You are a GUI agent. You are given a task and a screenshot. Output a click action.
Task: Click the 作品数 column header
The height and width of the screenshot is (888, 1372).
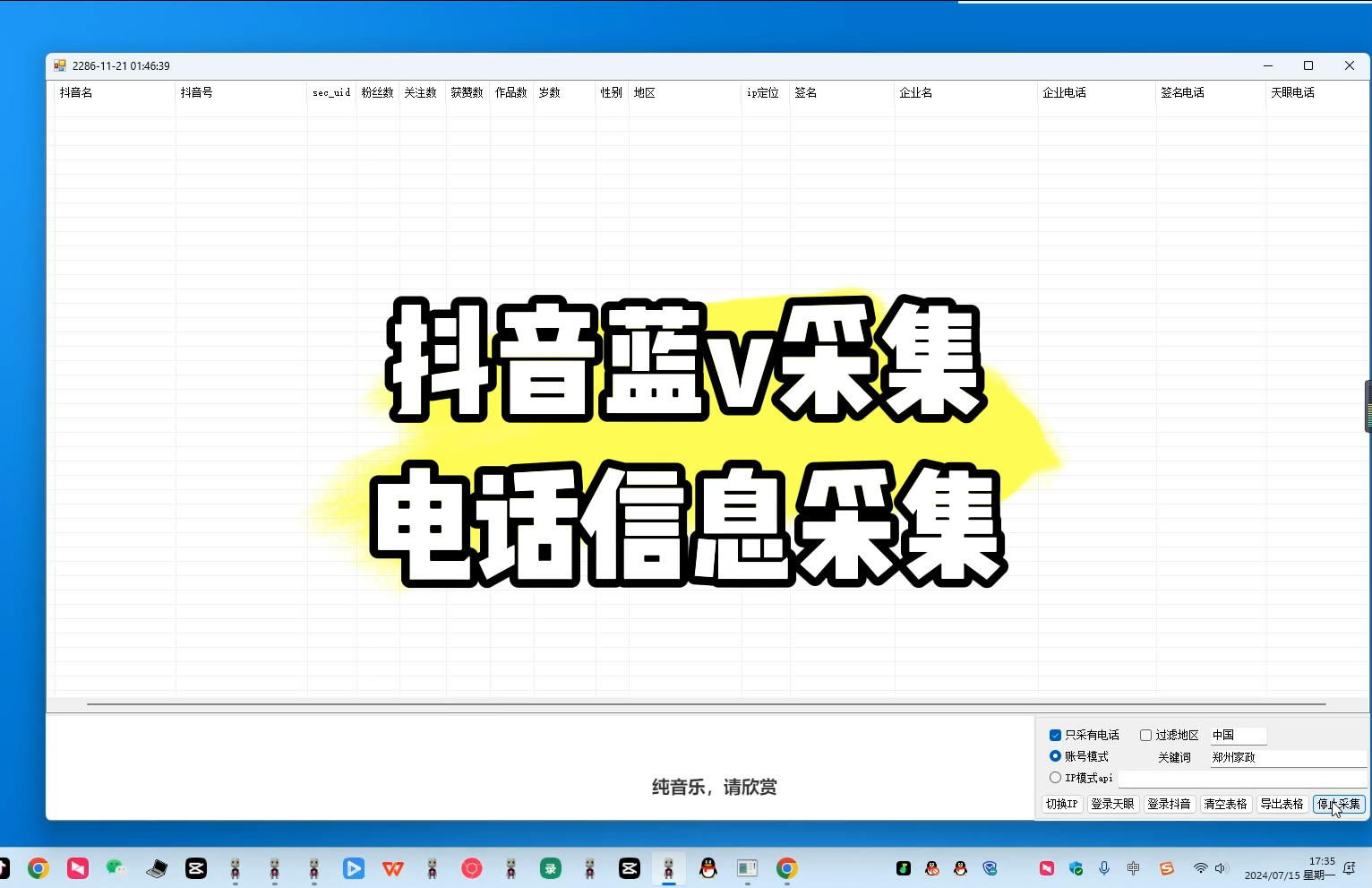click(x=512, y=92)
